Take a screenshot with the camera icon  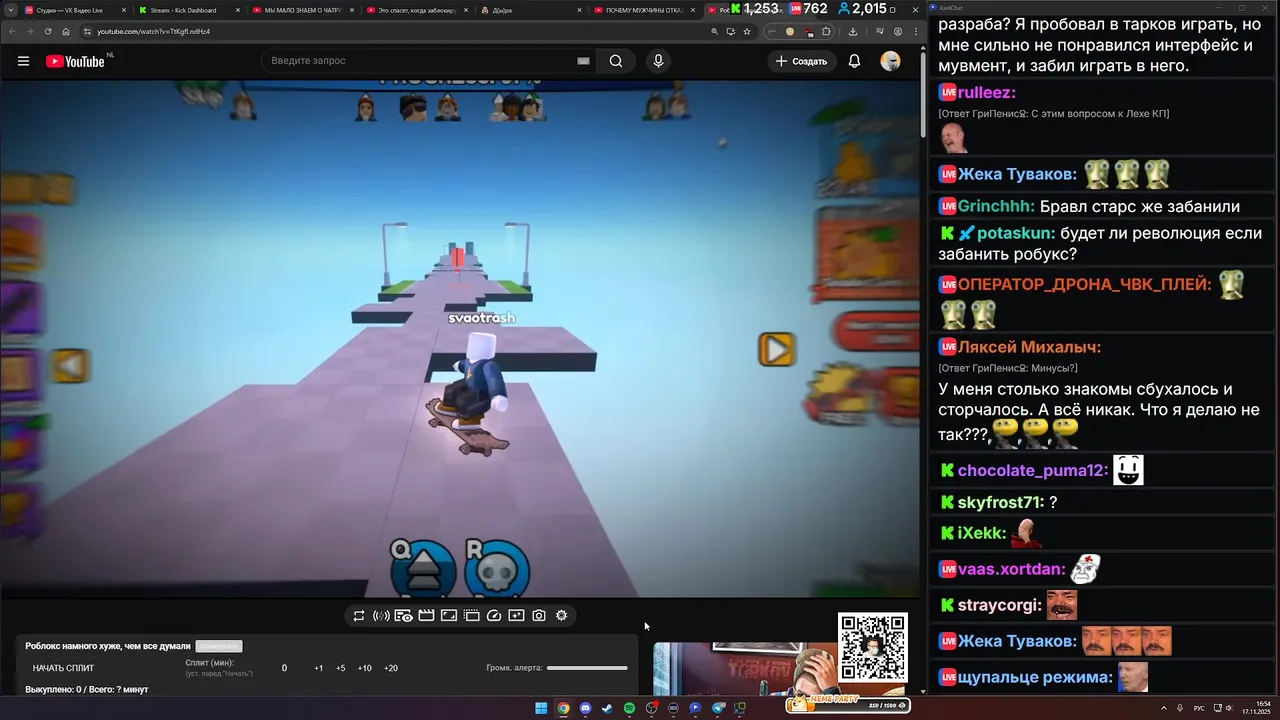click(x=539, y=616)
